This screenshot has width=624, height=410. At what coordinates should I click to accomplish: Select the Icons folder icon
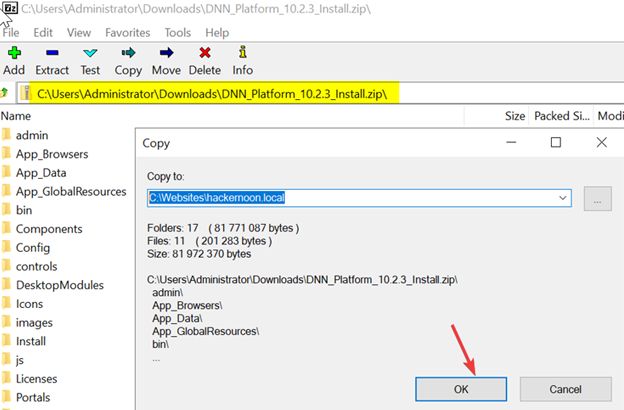pos(6,303)
